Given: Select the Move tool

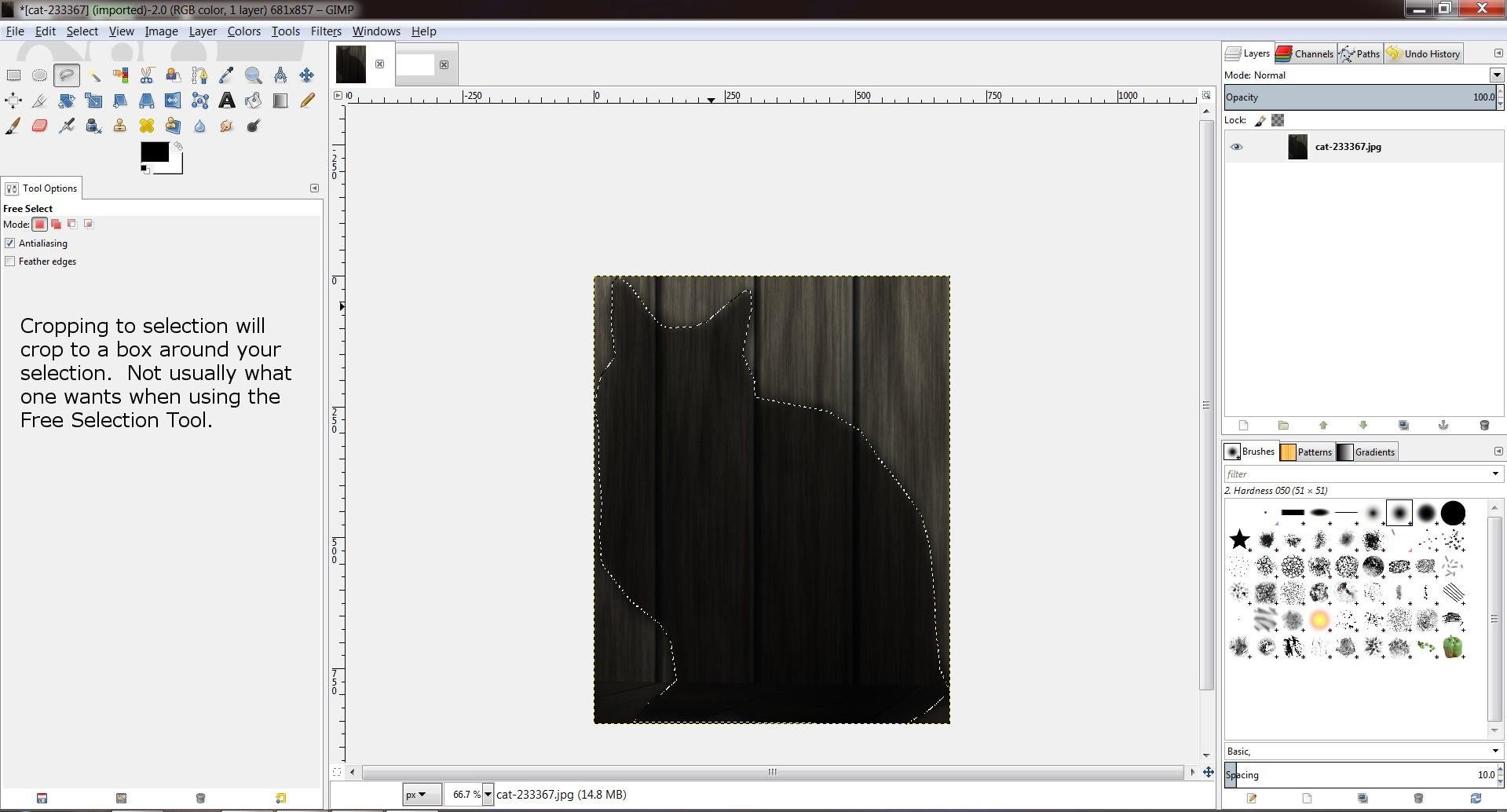Looking at the screenshot, I should tap(307, 75).
